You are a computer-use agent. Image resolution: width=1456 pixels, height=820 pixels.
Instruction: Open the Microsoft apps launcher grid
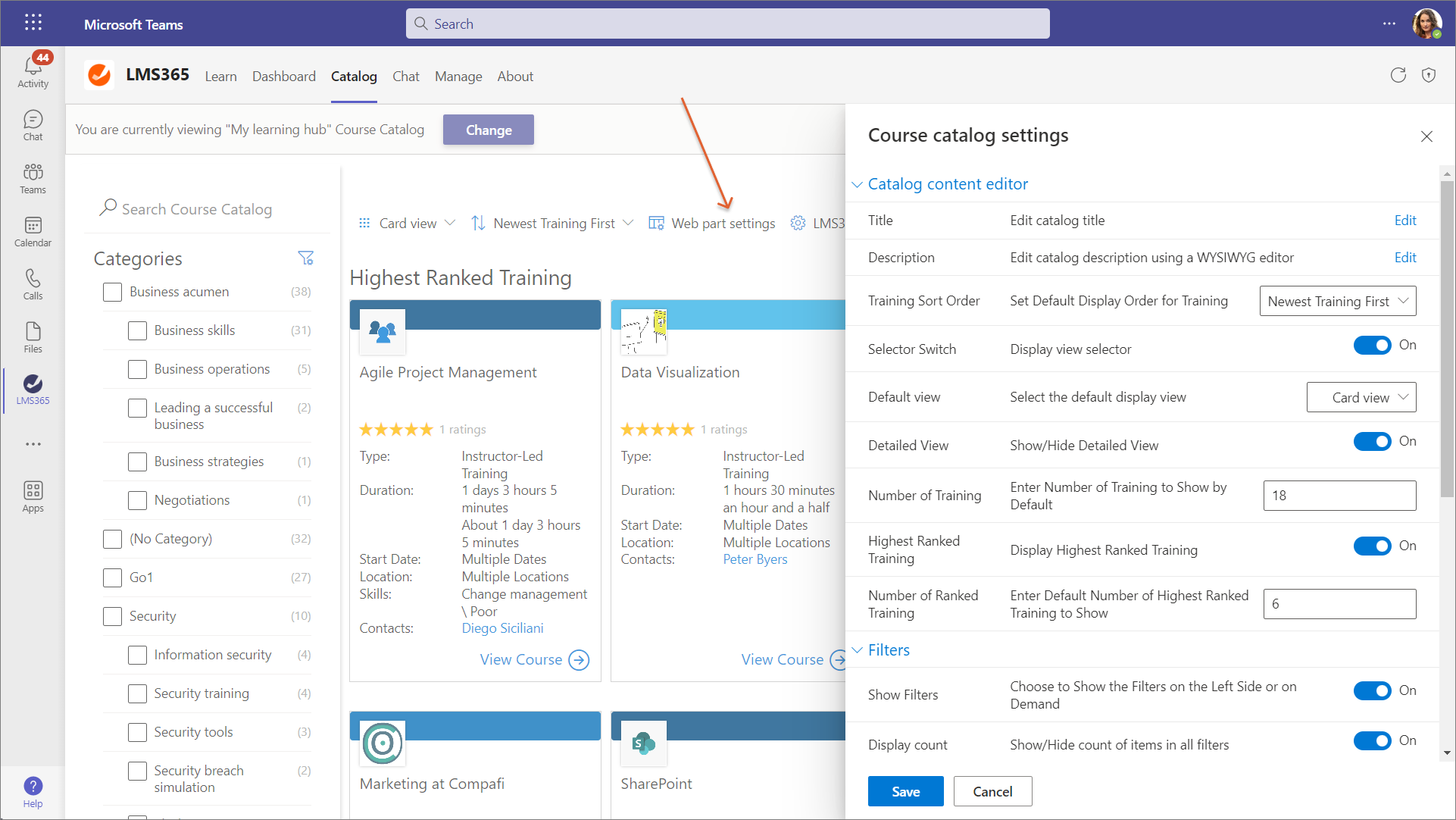(33, 23)
